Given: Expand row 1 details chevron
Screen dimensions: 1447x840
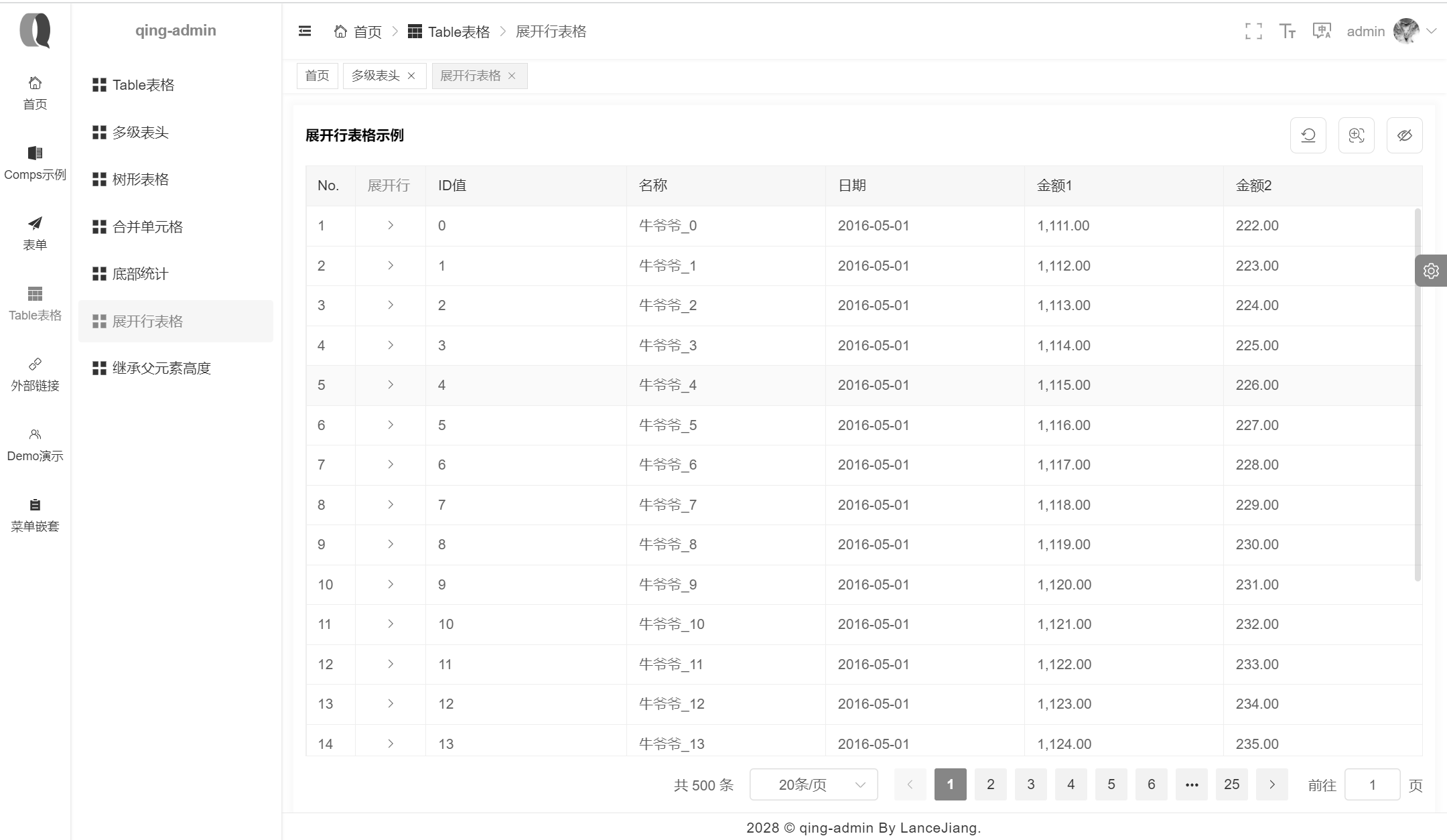Looking at the screenshot, I should (x=391, y=226).
